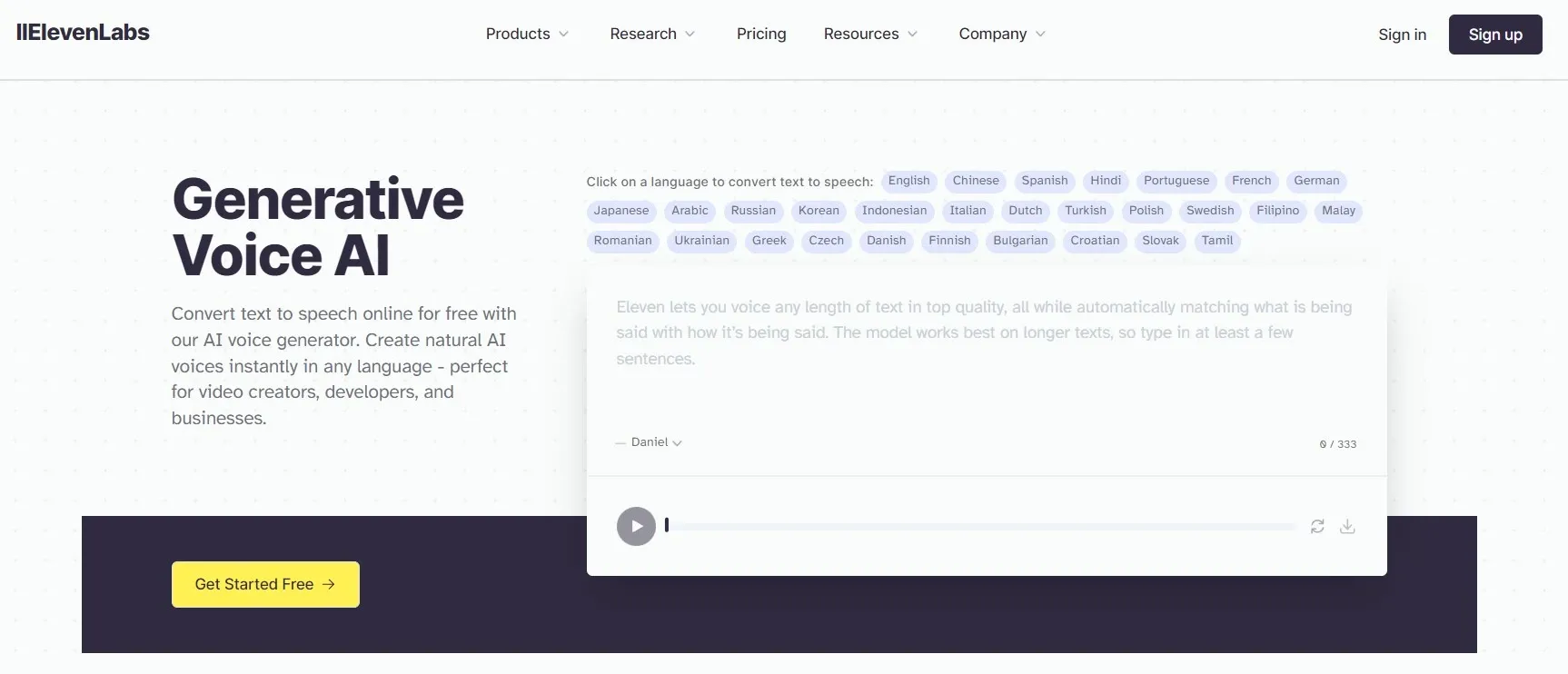1568x674 pixels.
Task: Click the audio progress bar
Action: coord(981,526)
